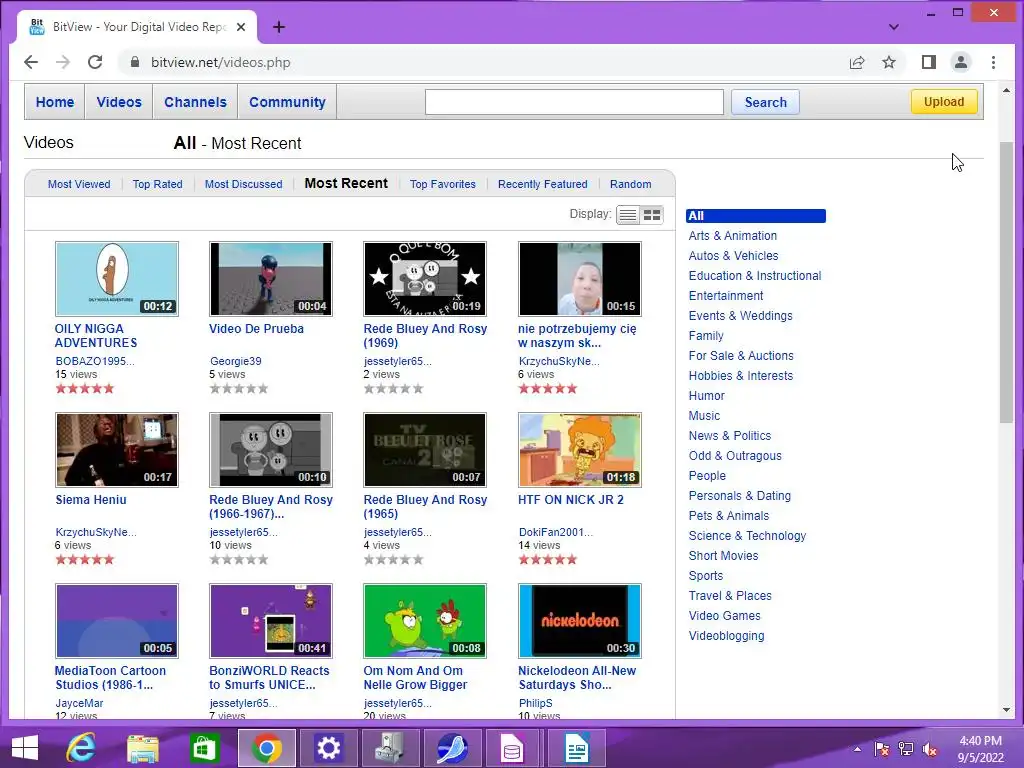Screen dimensions: 1024x768
Task: Open Science & Technology category
Action: (x=747, y=536)
